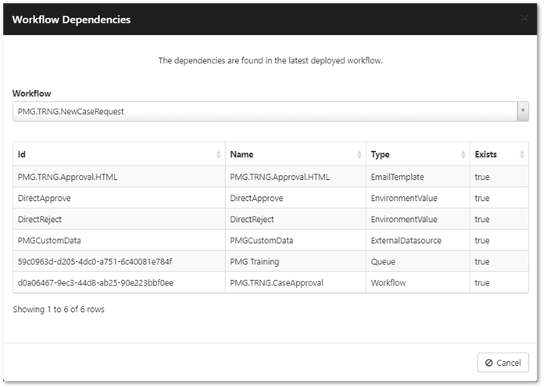
Task: Select the DirectApprove row Id cell
Action: point(119,198)
